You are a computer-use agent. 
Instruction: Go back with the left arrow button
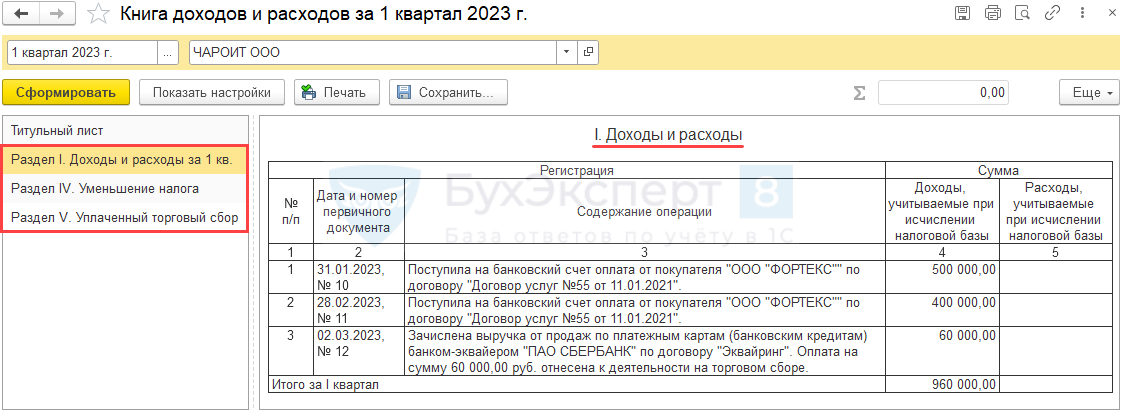[x=21, y=14]
